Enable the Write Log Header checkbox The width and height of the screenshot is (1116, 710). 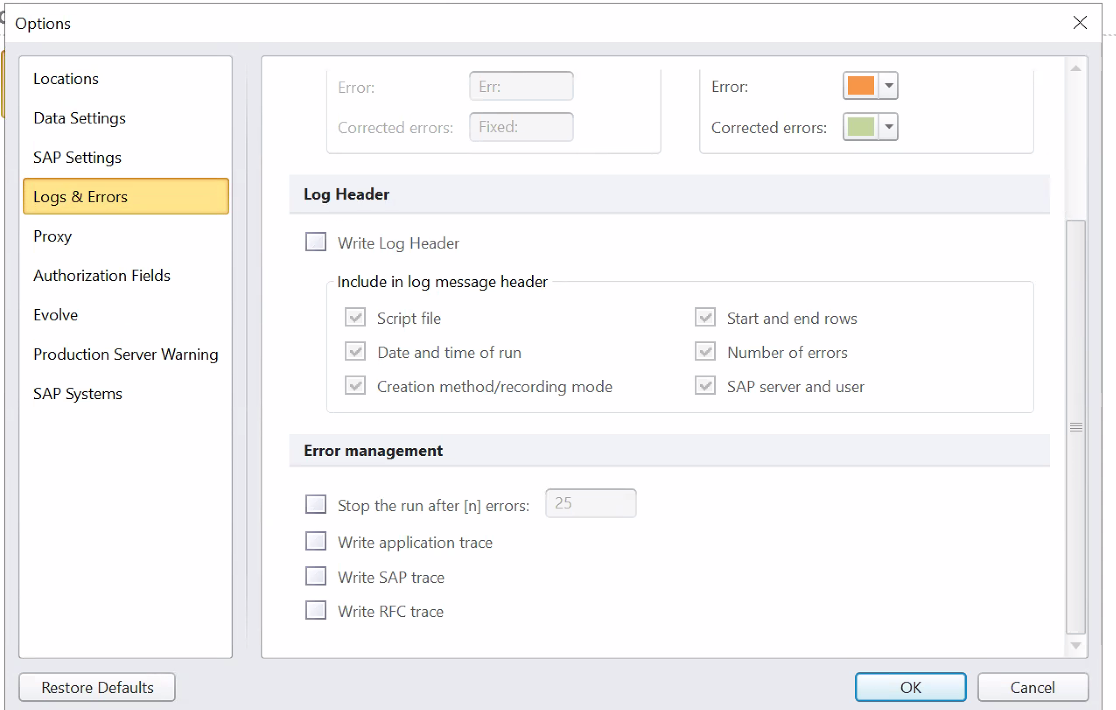click(316, 243)
